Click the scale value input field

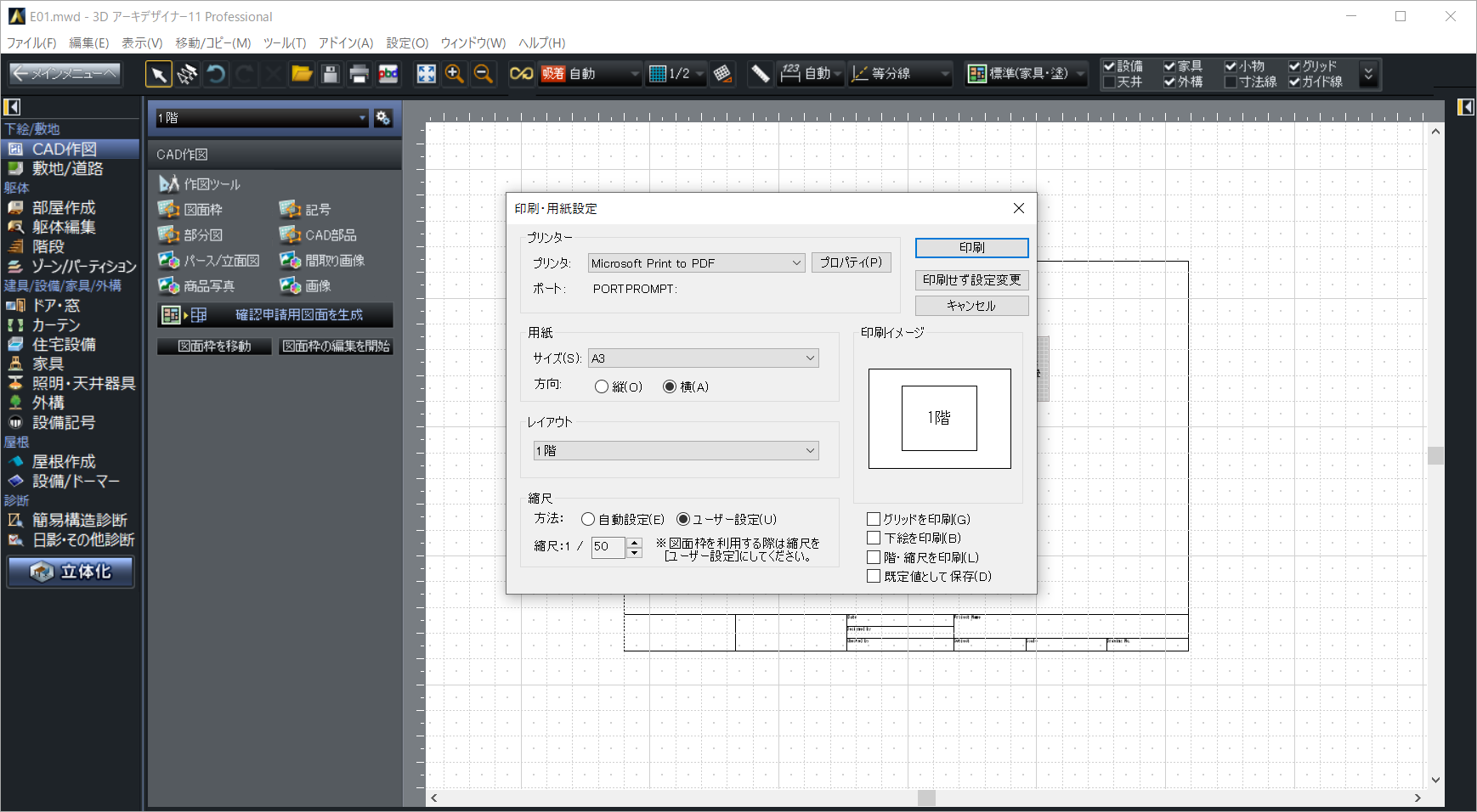(x=607, y=547)
